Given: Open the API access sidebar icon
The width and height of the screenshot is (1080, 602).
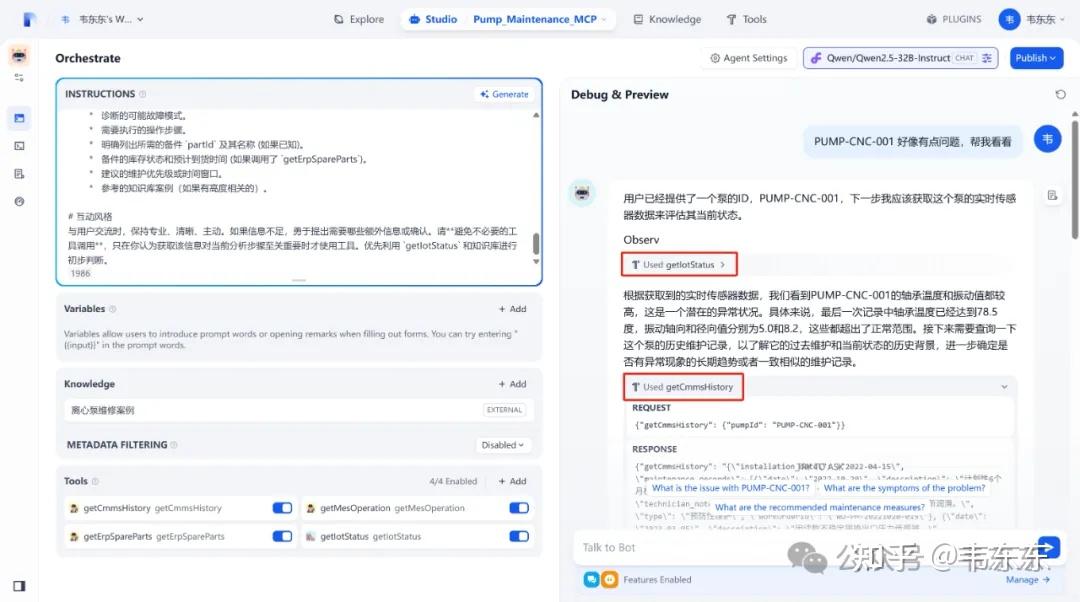Looking at the screenshot, I should click(x=19, y=146).
